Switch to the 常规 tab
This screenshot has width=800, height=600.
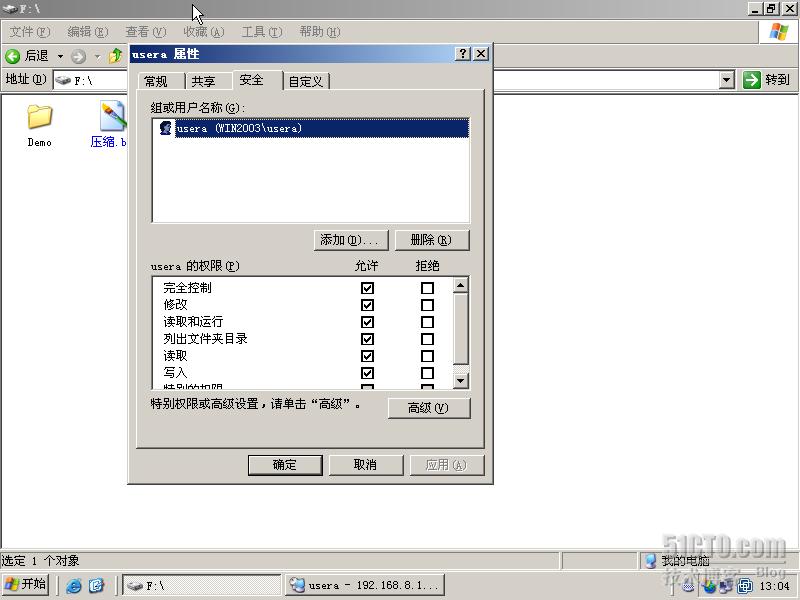pyautogui.click(x=161, y=81)
